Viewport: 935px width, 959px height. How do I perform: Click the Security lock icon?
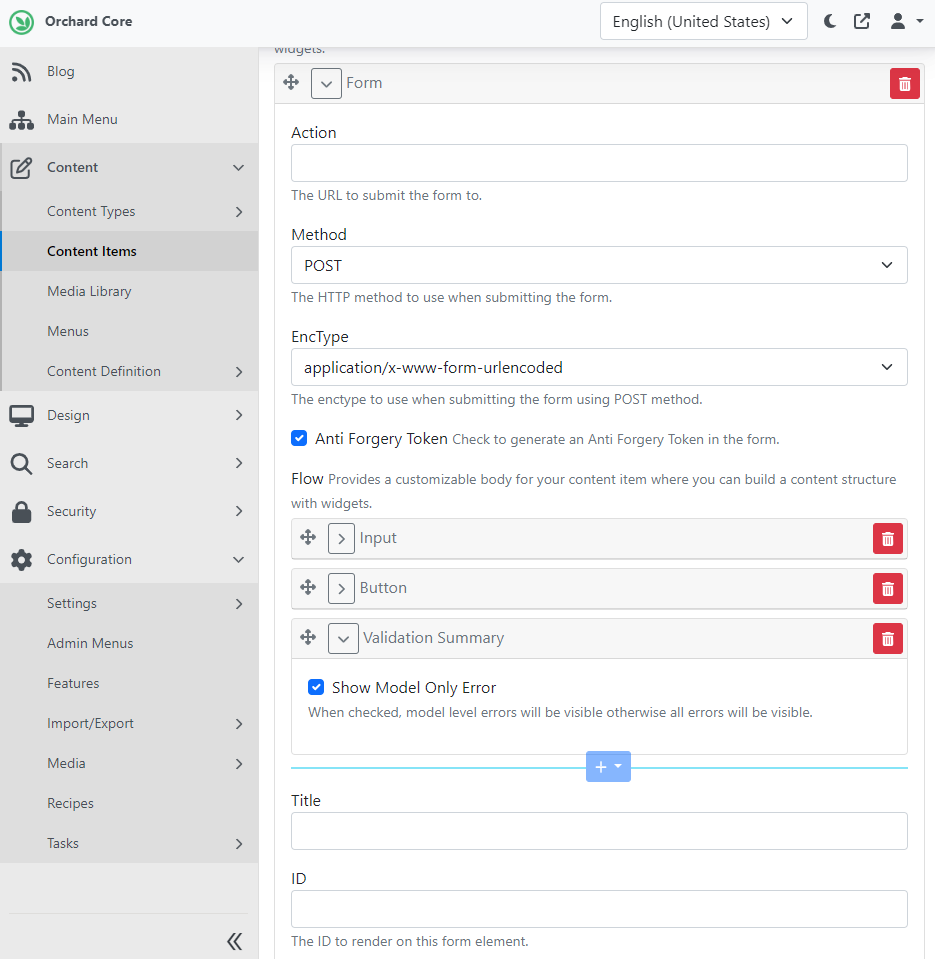21,511
